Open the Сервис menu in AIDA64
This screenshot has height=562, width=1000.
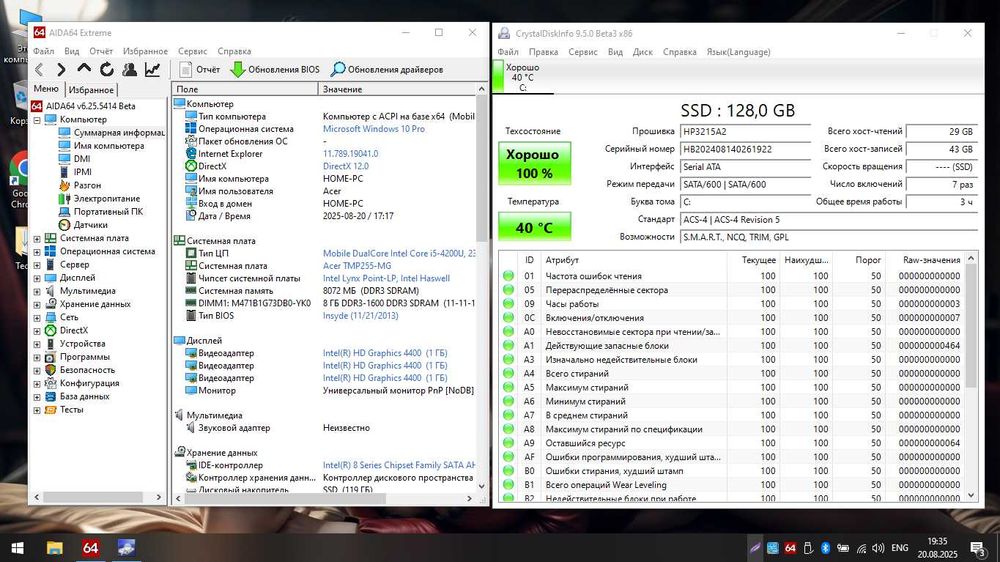click(193, 51)
